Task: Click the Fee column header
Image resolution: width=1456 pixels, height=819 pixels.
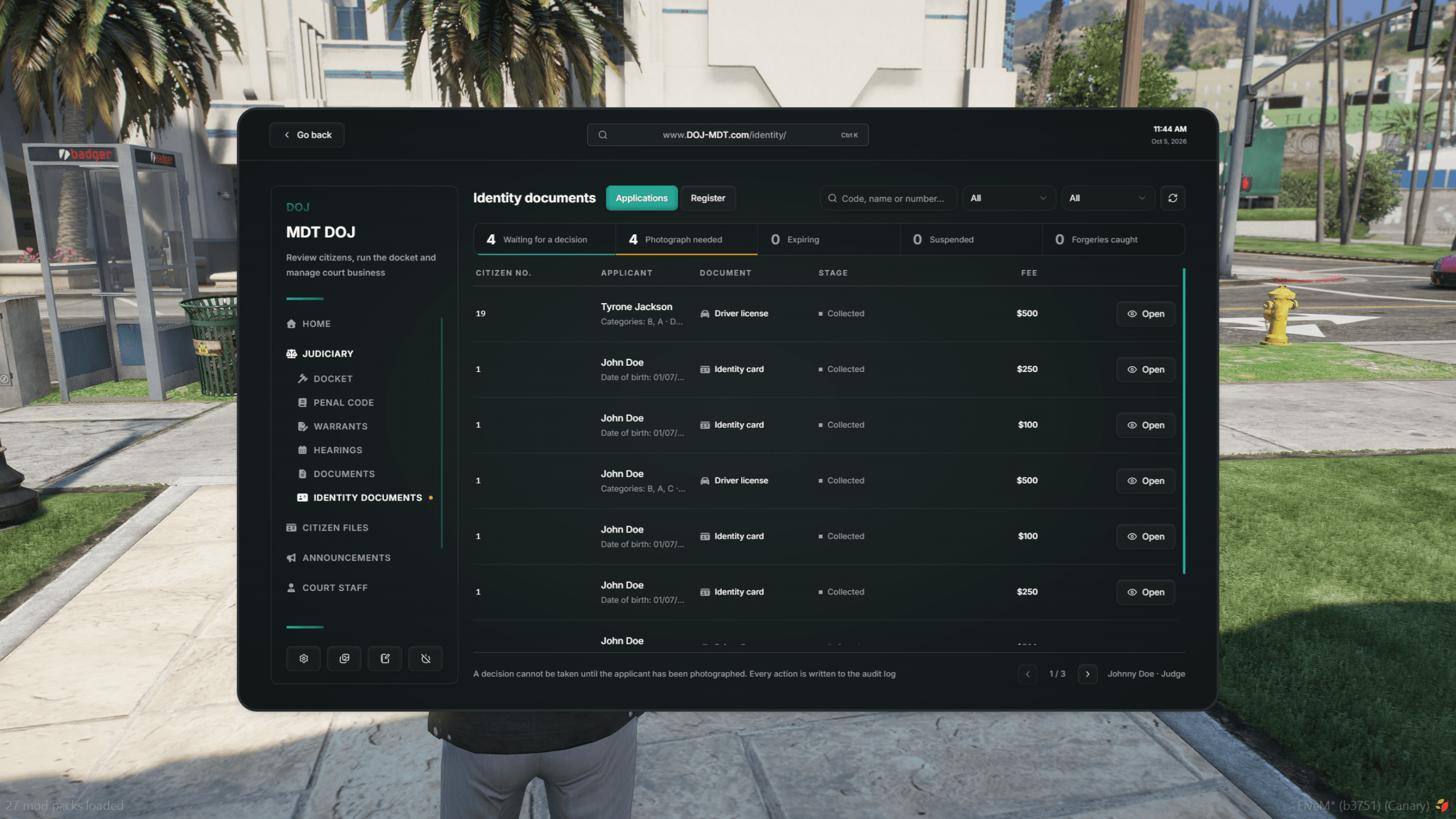Action: (1029, 273)
